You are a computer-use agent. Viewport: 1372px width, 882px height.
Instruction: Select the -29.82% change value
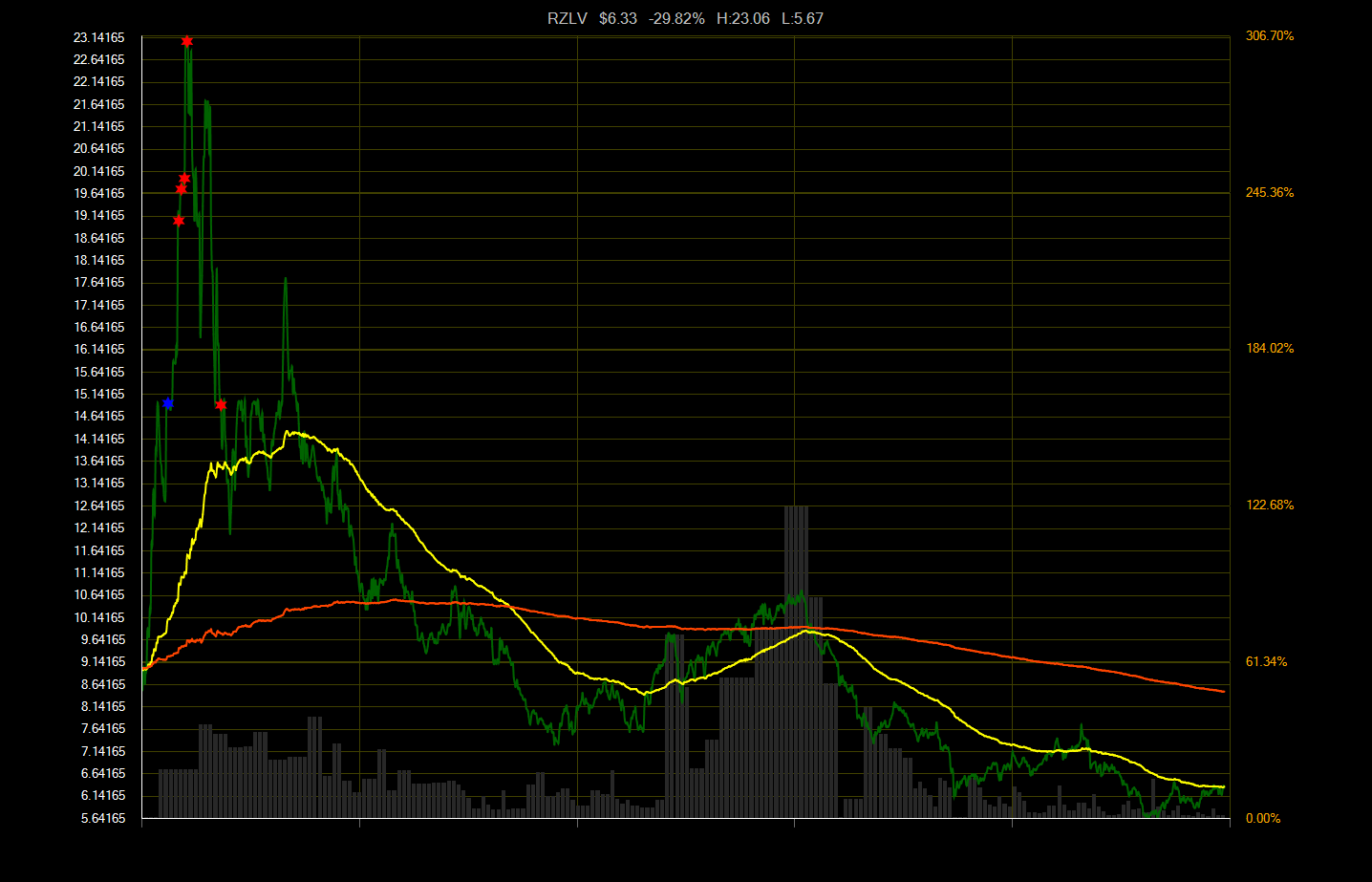point(676,18)
